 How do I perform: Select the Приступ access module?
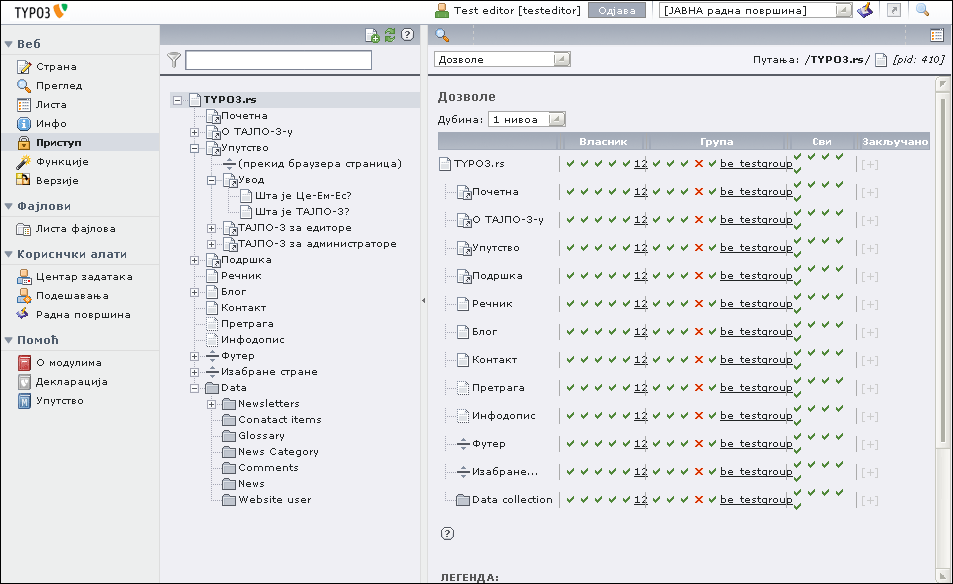pyautogui.click(x=58, y=143)
